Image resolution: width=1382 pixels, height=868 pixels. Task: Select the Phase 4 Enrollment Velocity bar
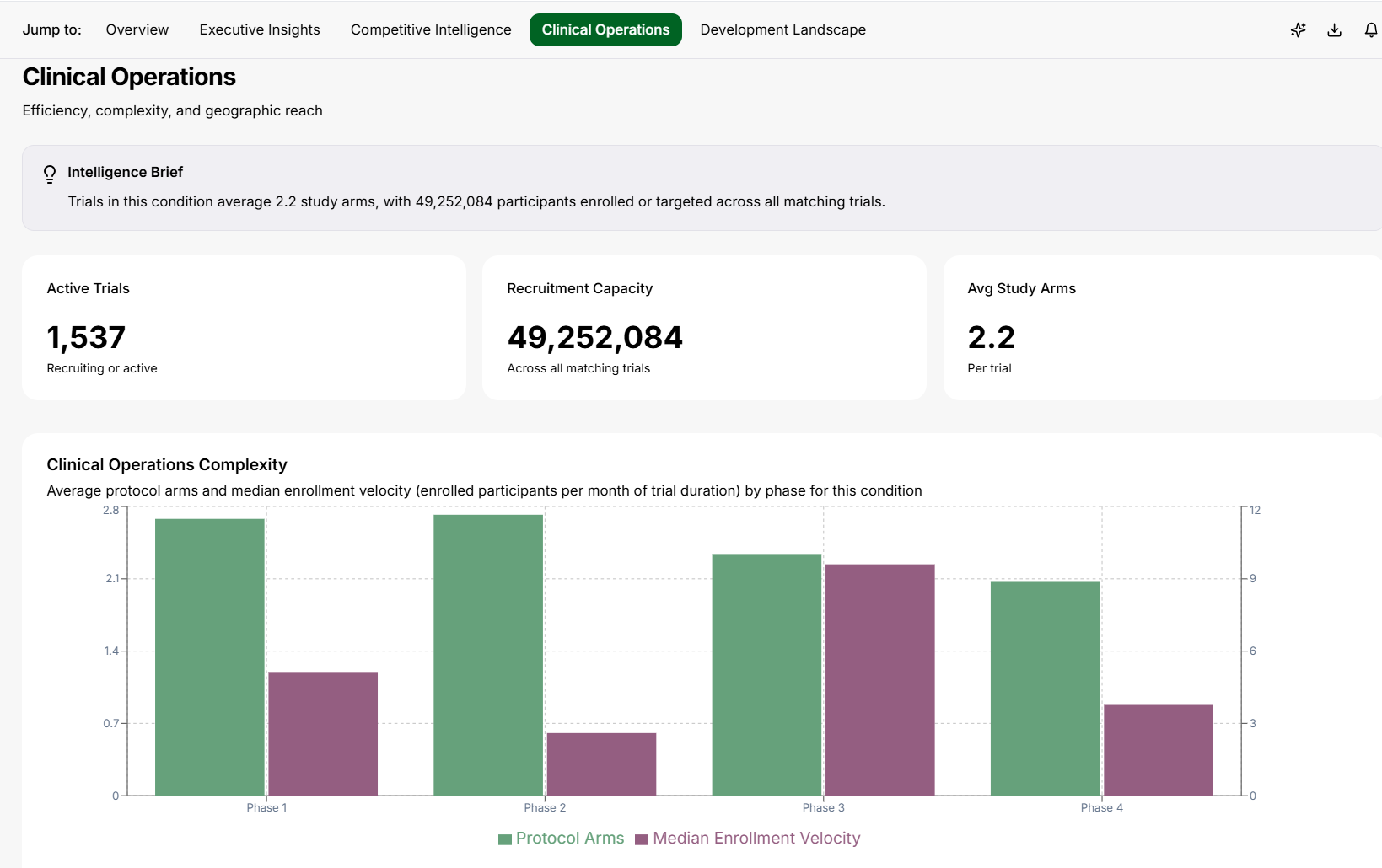[x=1159, y=750]
